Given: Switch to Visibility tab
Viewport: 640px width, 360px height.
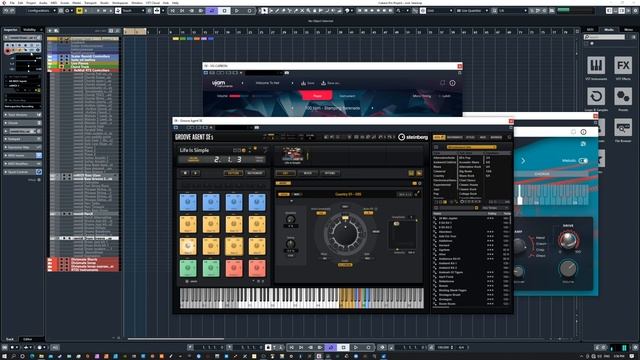Looking at the screenshot, I should tap(29, 29).
